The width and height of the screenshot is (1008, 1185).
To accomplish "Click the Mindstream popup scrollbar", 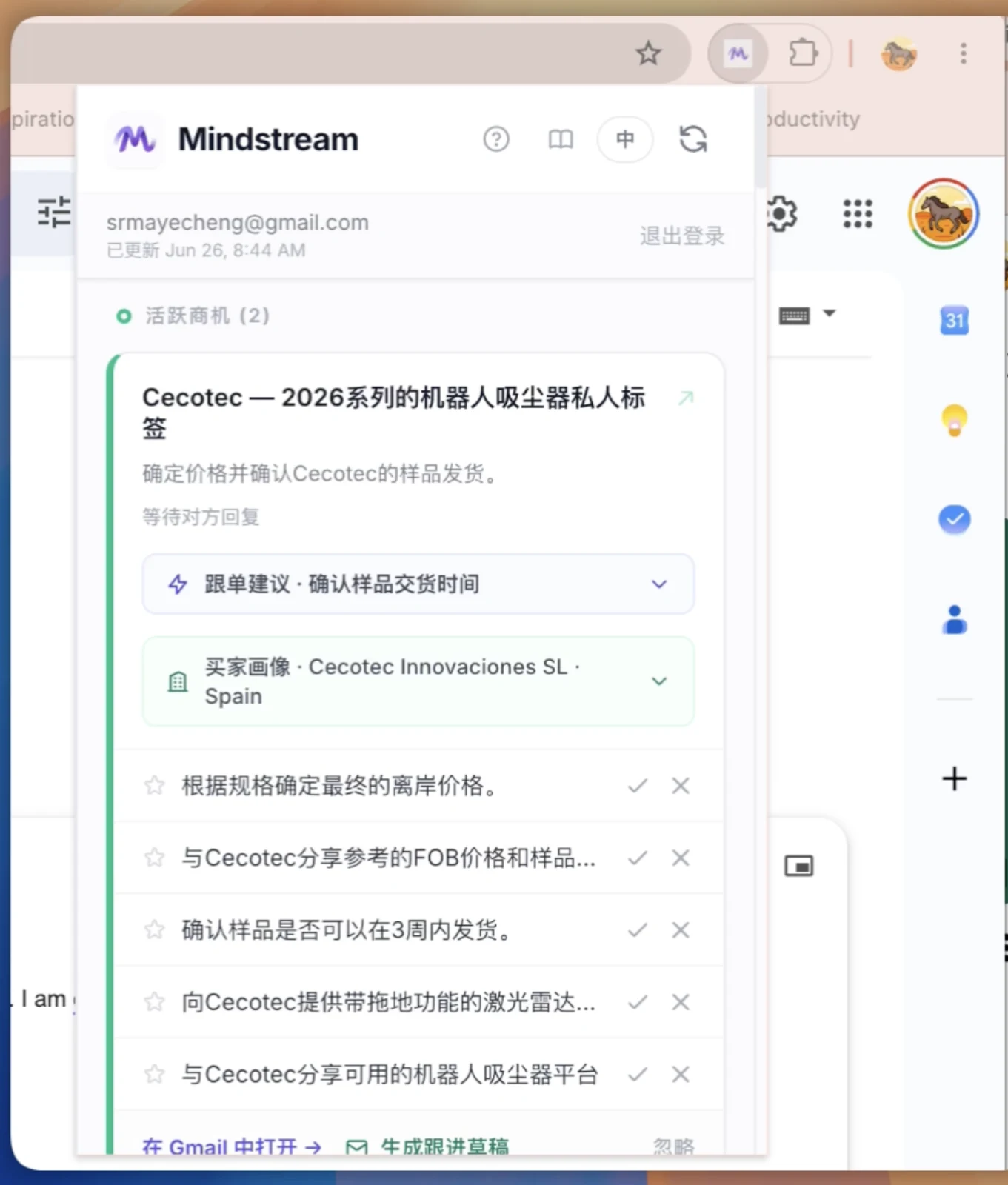I will 760,136.
